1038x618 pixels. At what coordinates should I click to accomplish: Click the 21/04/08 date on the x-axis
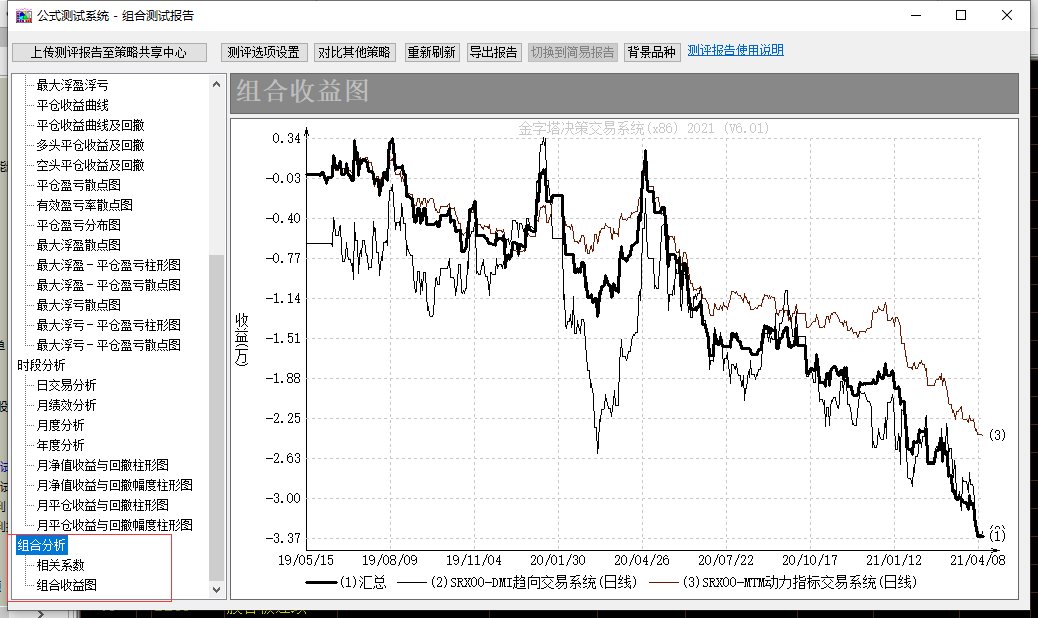click(x=978, y=560)
